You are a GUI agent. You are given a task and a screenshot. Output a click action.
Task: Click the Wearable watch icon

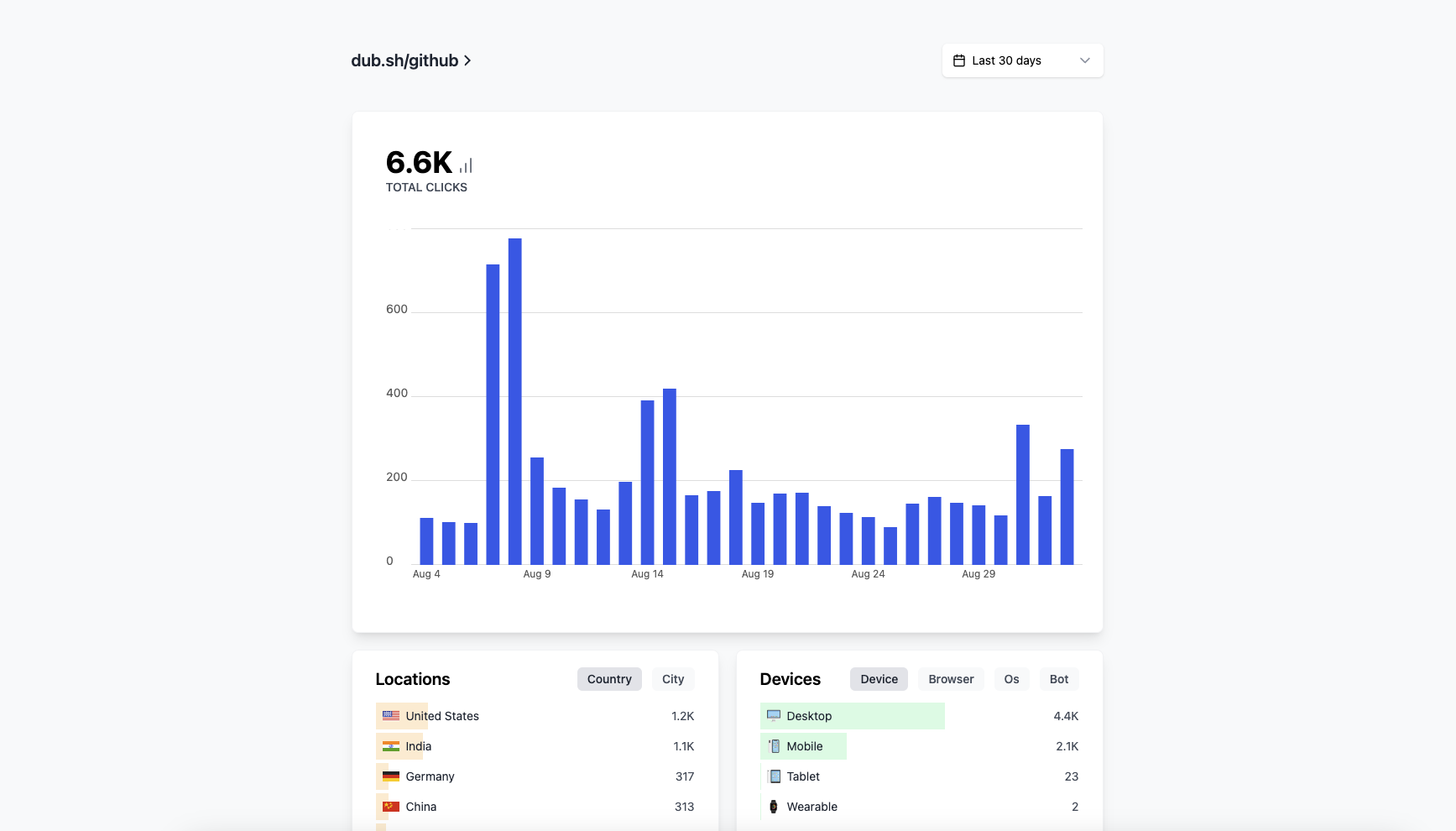click(774, 807)
